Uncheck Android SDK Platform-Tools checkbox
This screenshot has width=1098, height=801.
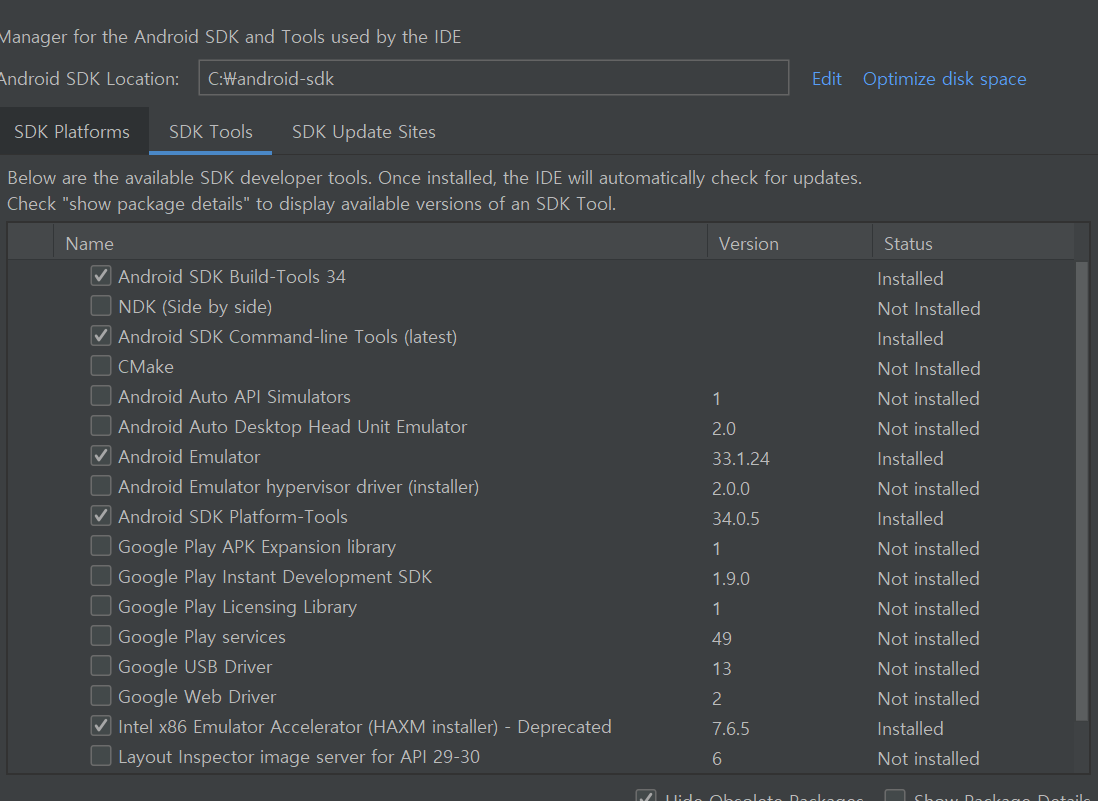(x=101, y=517)
